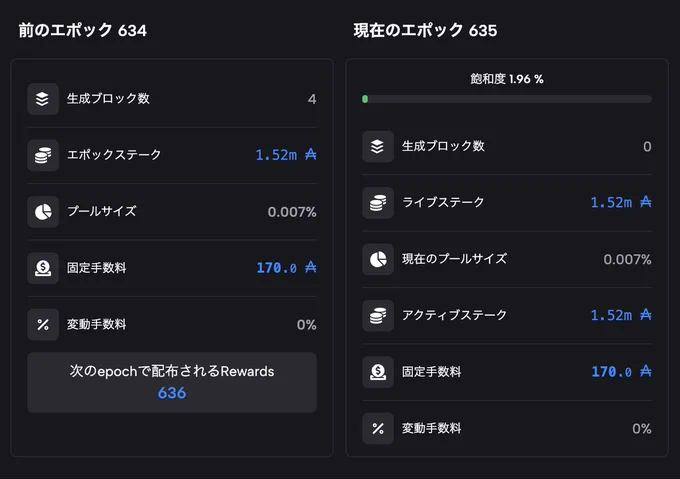The image size is (680, 479).
Task: Click the percent icon for previous epoch 変動手数料
Action: [x=42, y=324]
